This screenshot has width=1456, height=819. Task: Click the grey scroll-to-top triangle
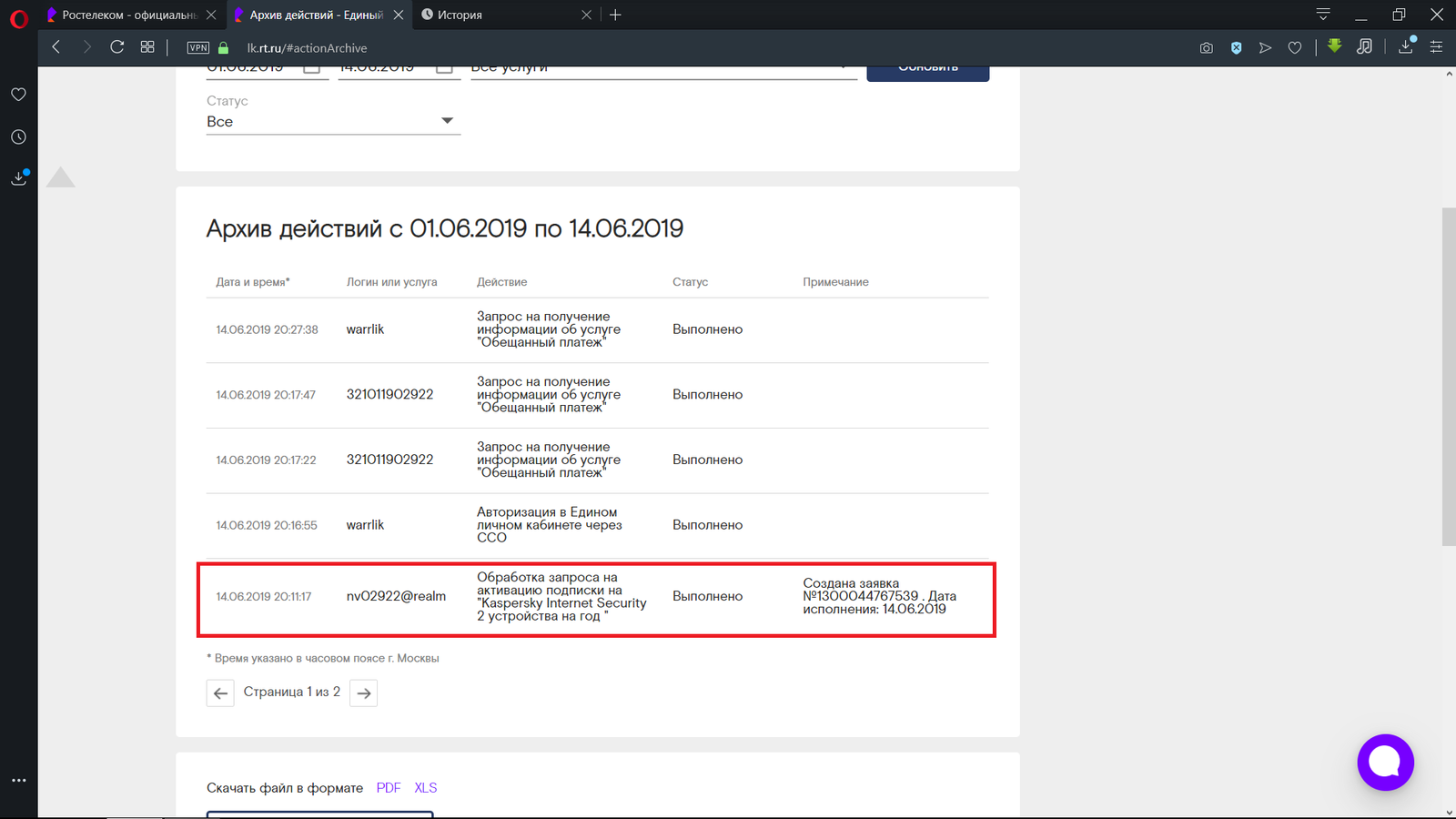point(60,177)
